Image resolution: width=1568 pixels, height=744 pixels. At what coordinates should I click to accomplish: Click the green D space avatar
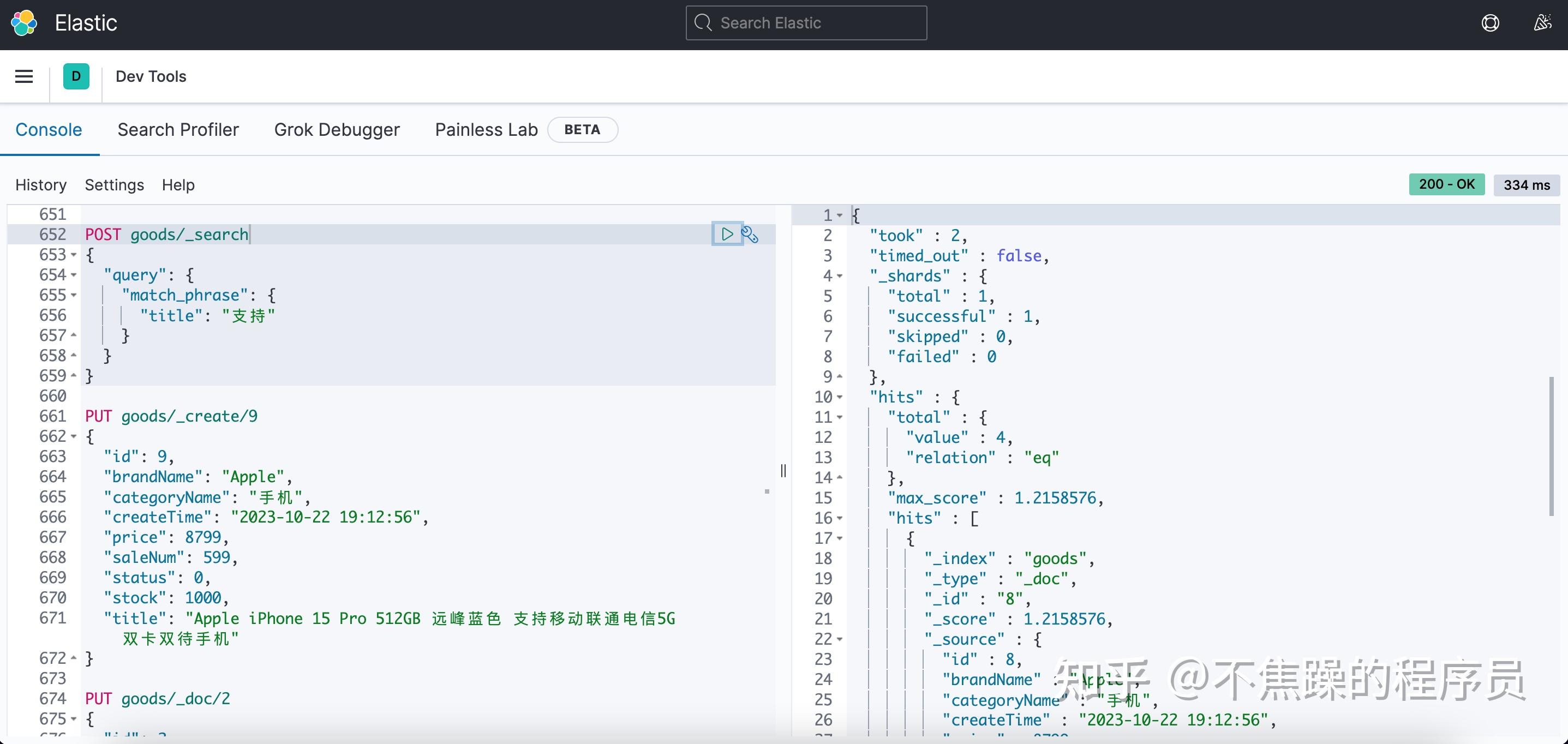point(76,77)
